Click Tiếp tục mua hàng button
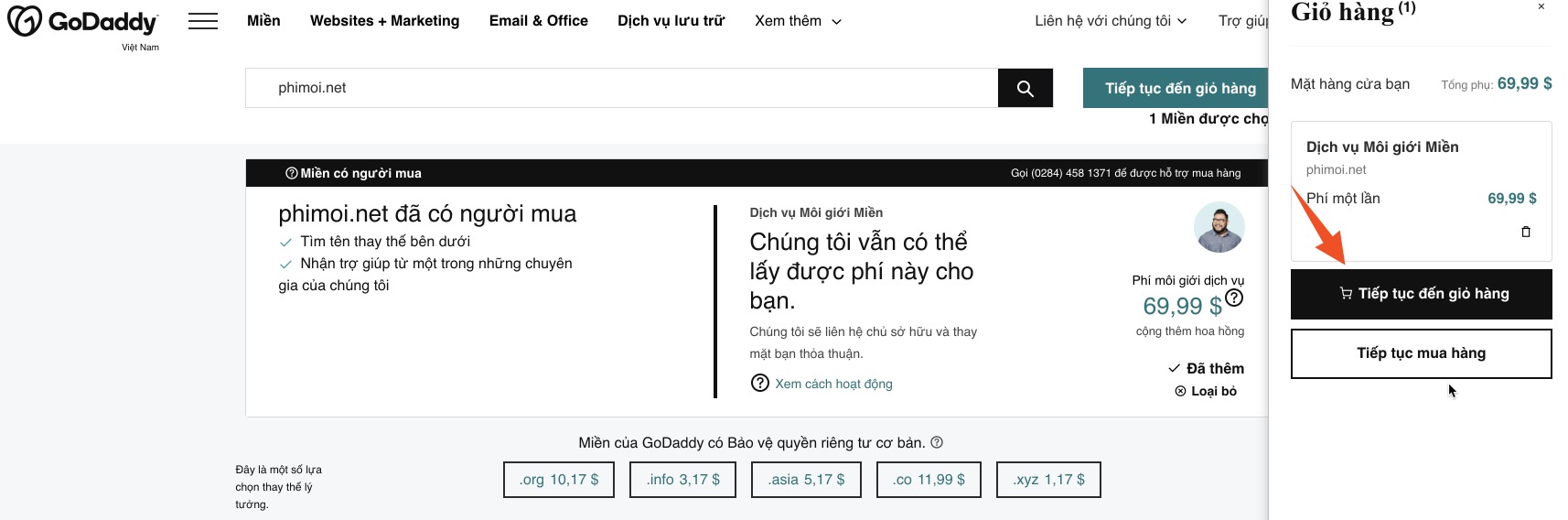The width and height of the screenshot is (1568, 520). coord(1421,353)
